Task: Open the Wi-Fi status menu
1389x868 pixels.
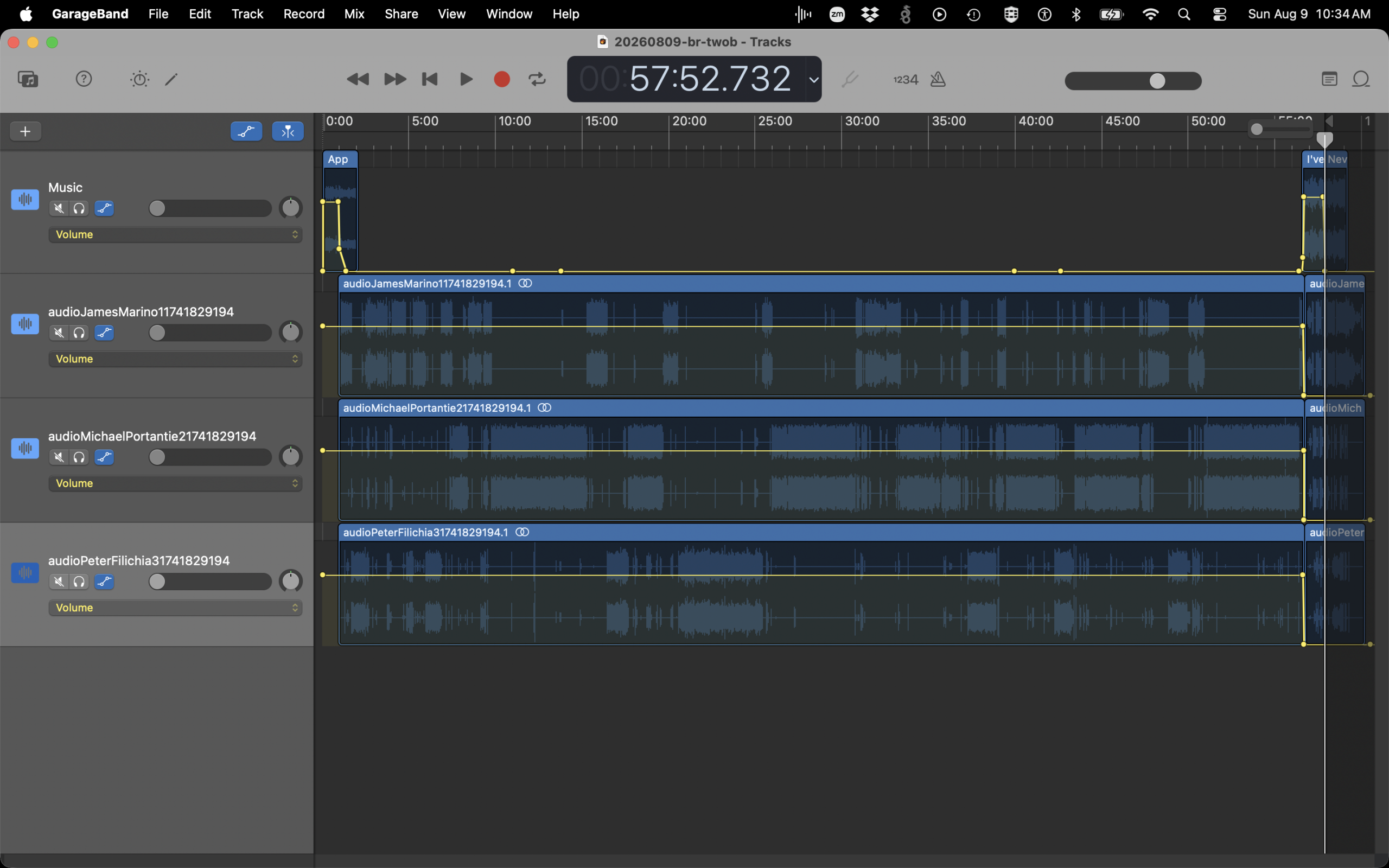Action: pos(1150,14)
